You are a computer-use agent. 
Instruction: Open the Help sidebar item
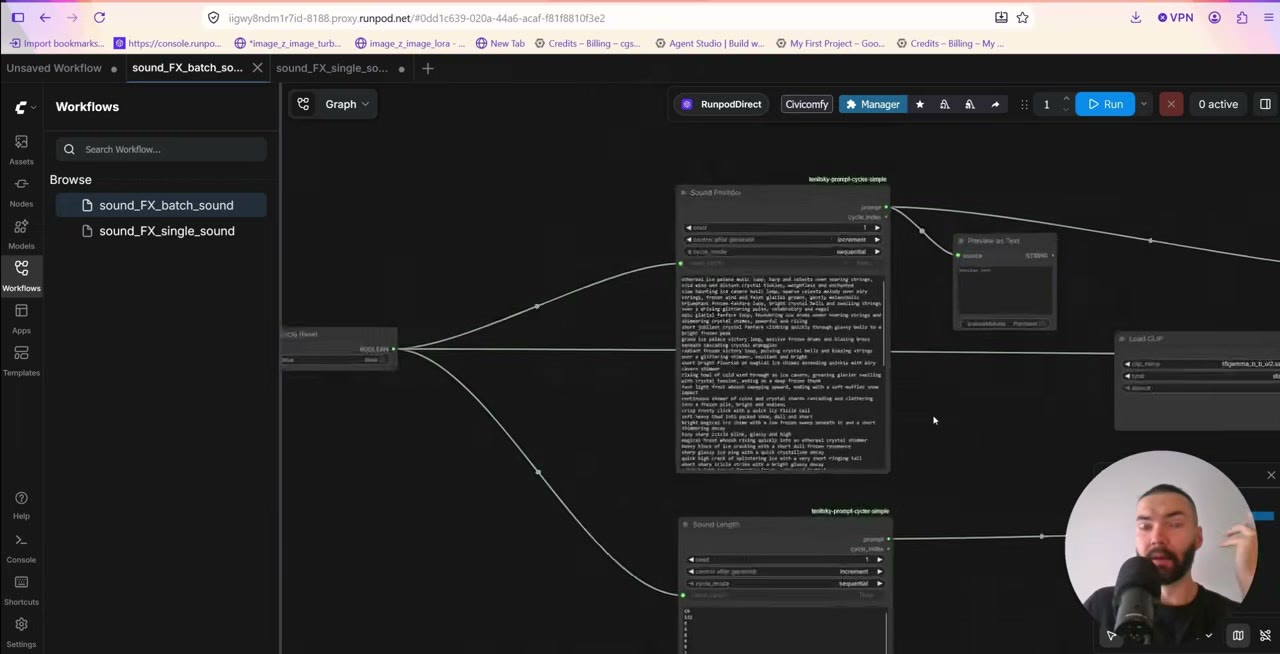click(x=21, y=505)
